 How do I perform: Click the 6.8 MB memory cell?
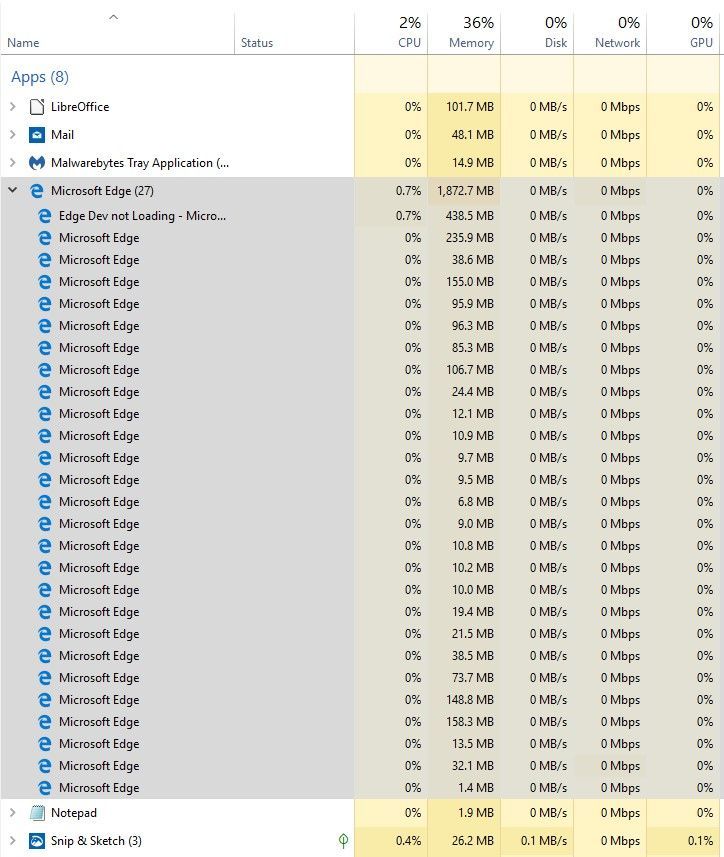464,502
